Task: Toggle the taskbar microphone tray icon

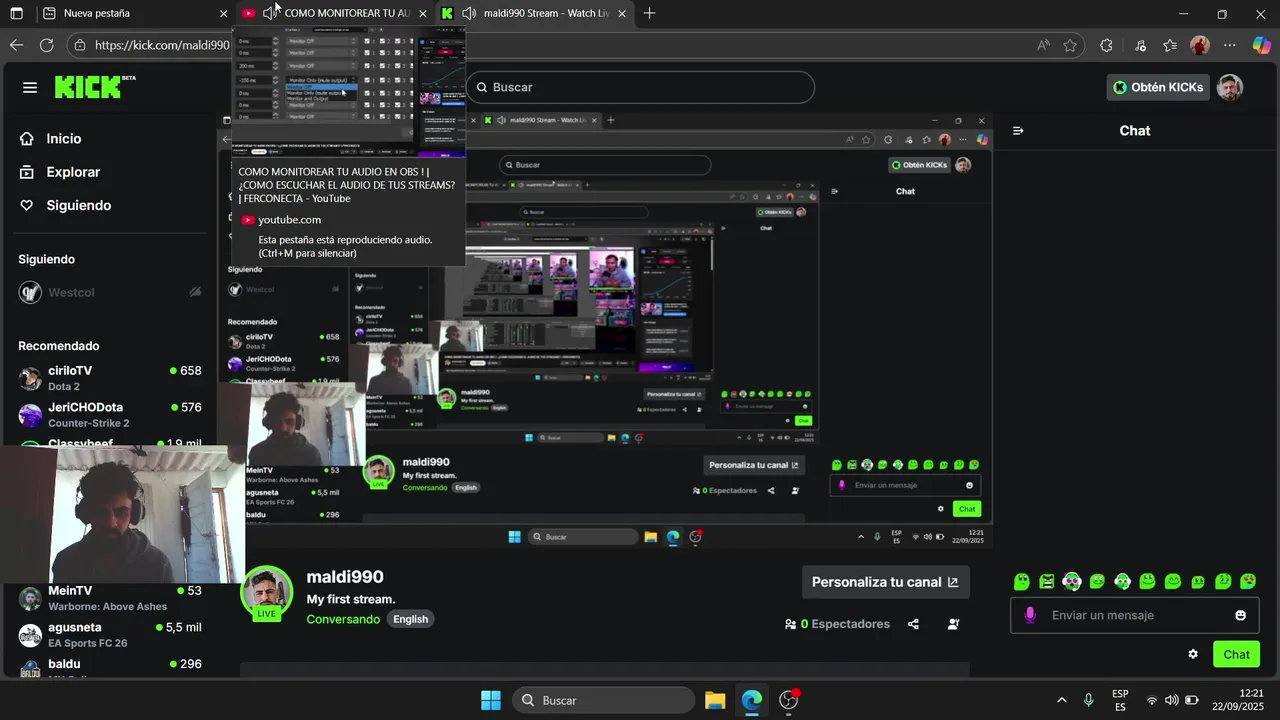Action: tap(1088, 700)
